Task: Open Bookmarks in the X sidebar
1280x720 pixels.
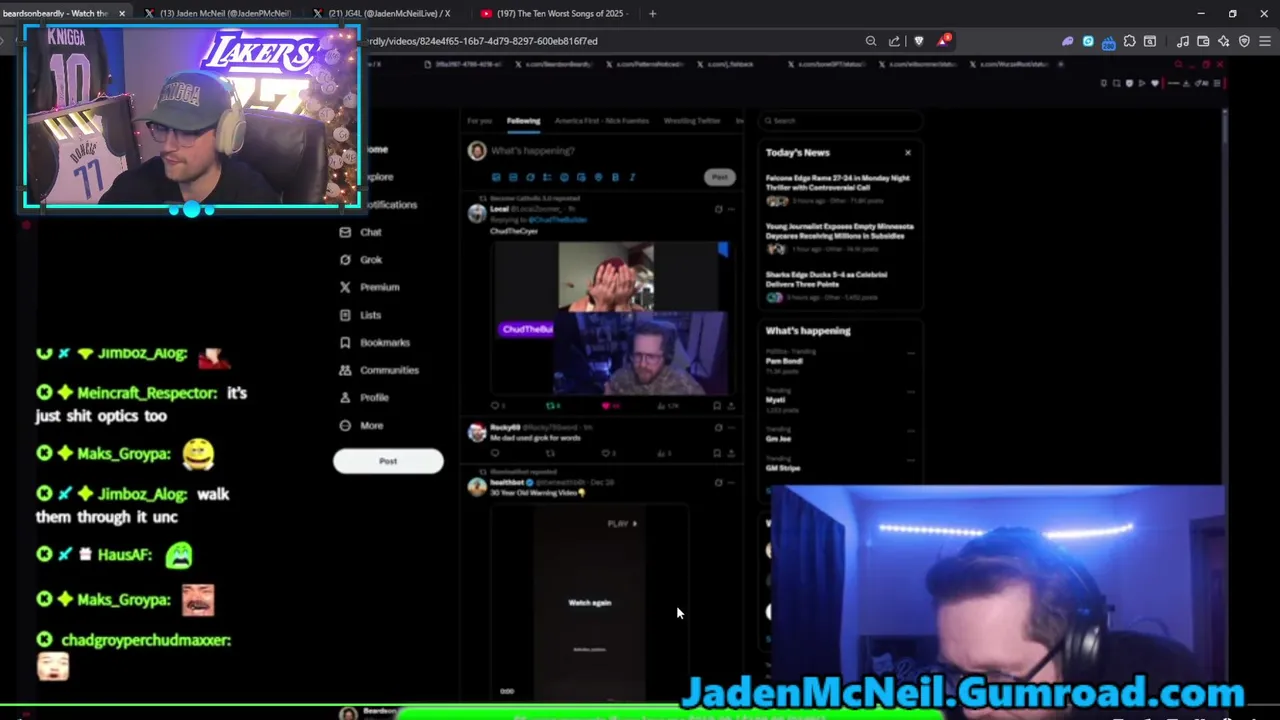Action: tap(374, 342)
